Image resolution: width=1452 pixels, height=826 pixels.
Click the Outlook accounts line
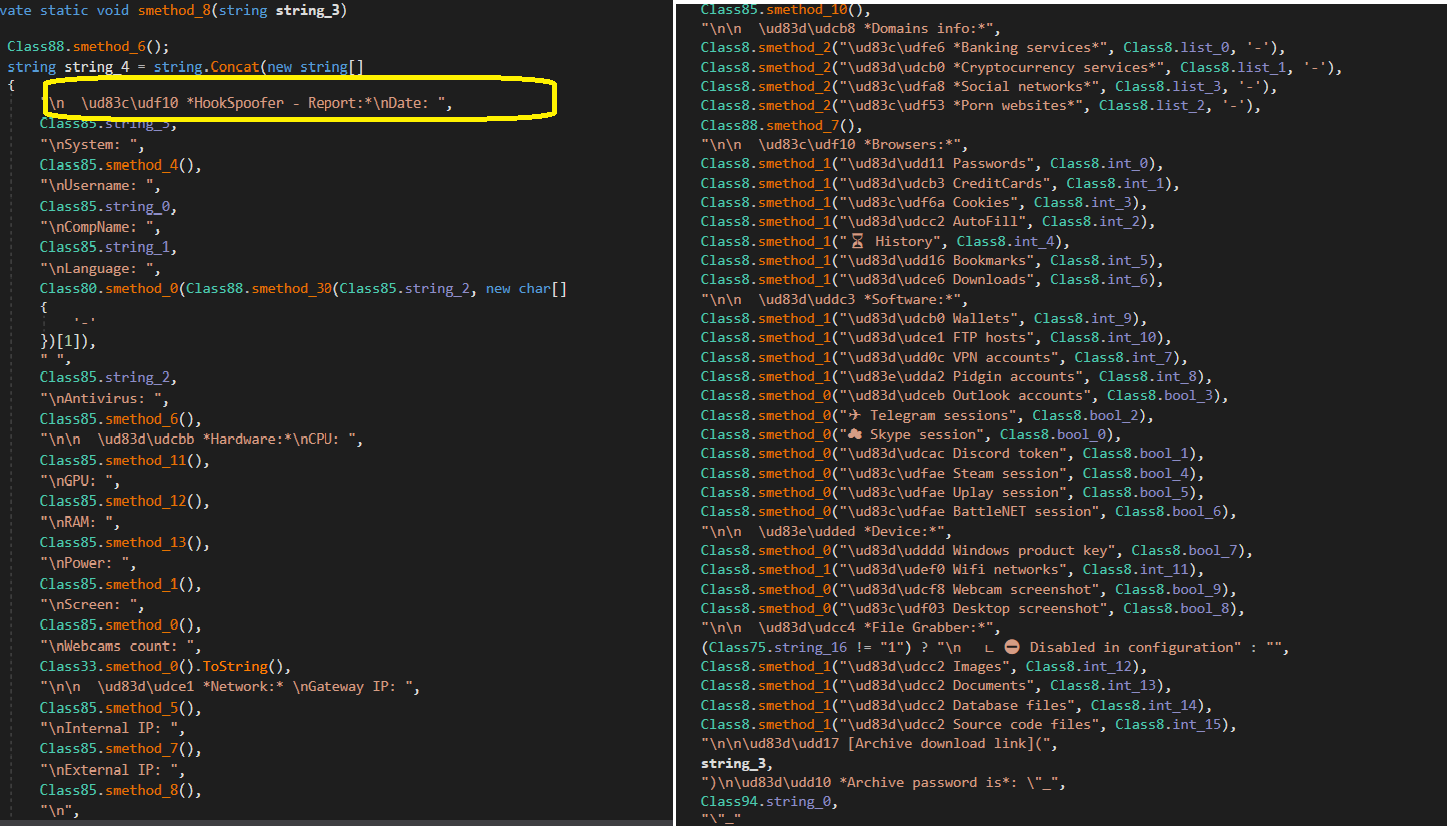[x=965, y=396]
